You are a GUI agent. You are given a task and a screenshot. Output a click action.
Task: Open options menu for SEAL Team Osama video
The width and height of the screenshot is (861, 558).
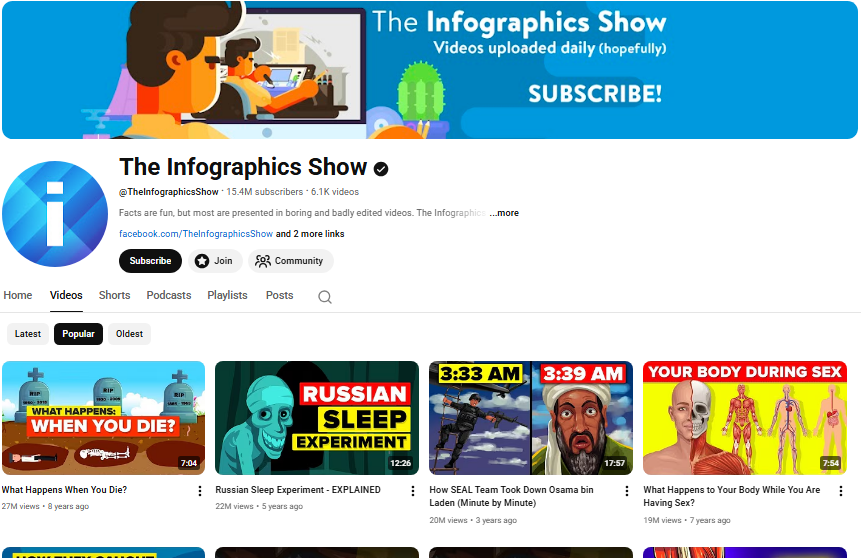tap(627, 491)
